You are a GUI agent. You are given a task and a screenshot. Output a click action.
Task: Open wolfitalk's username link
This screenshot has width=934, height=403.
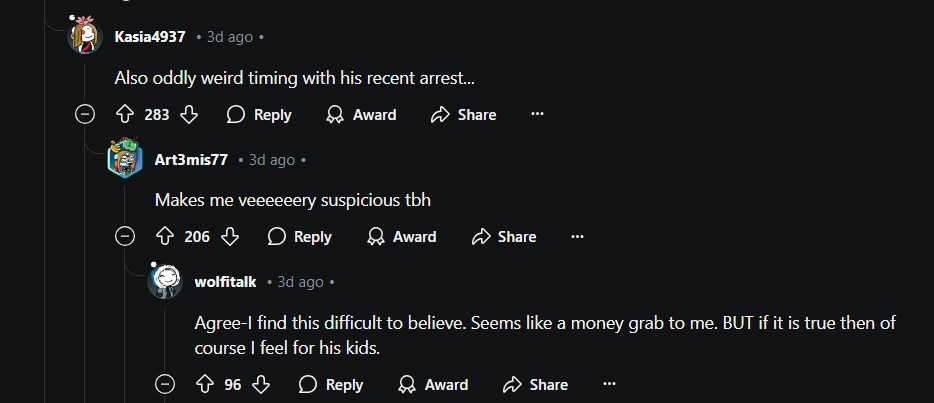[x=226, y=282]
